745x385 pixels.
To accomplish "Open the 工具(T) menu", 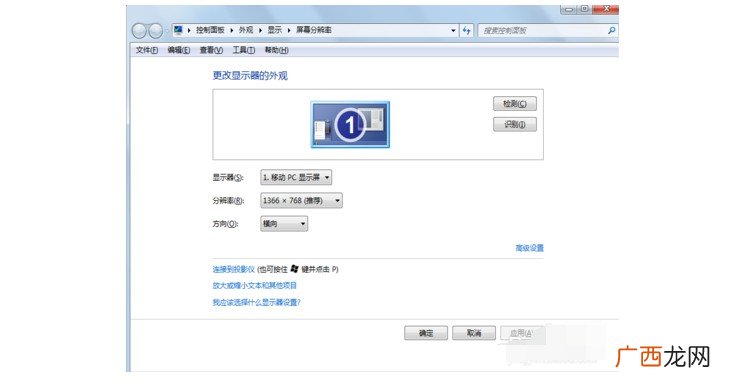I will click(x=243, y=50).
